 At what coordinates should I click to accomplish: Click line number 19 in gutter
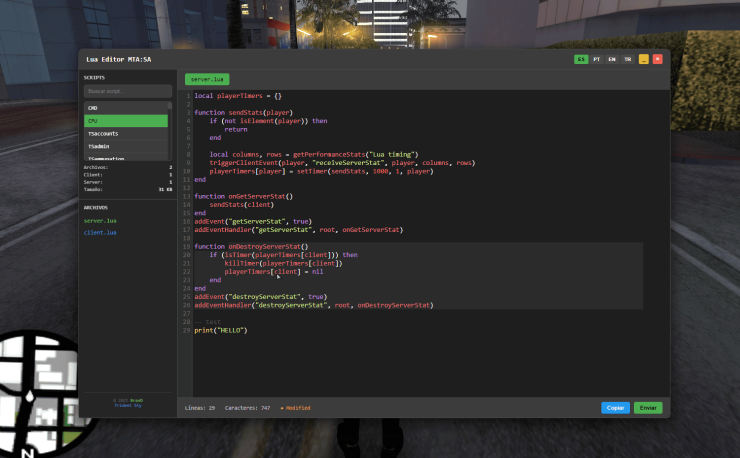click(x=187, y=246)
